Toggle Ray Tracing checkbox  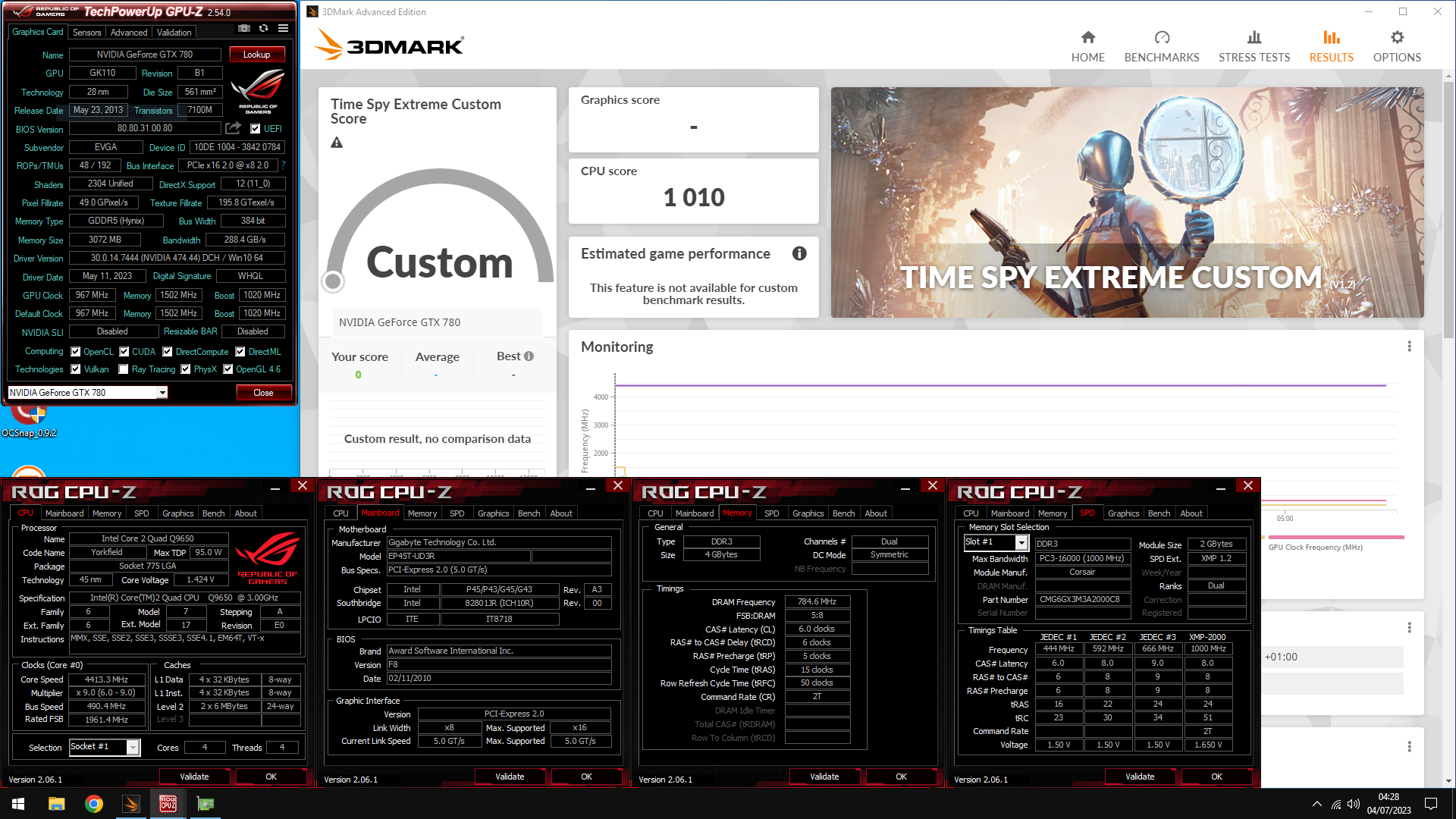coord(124,369)
